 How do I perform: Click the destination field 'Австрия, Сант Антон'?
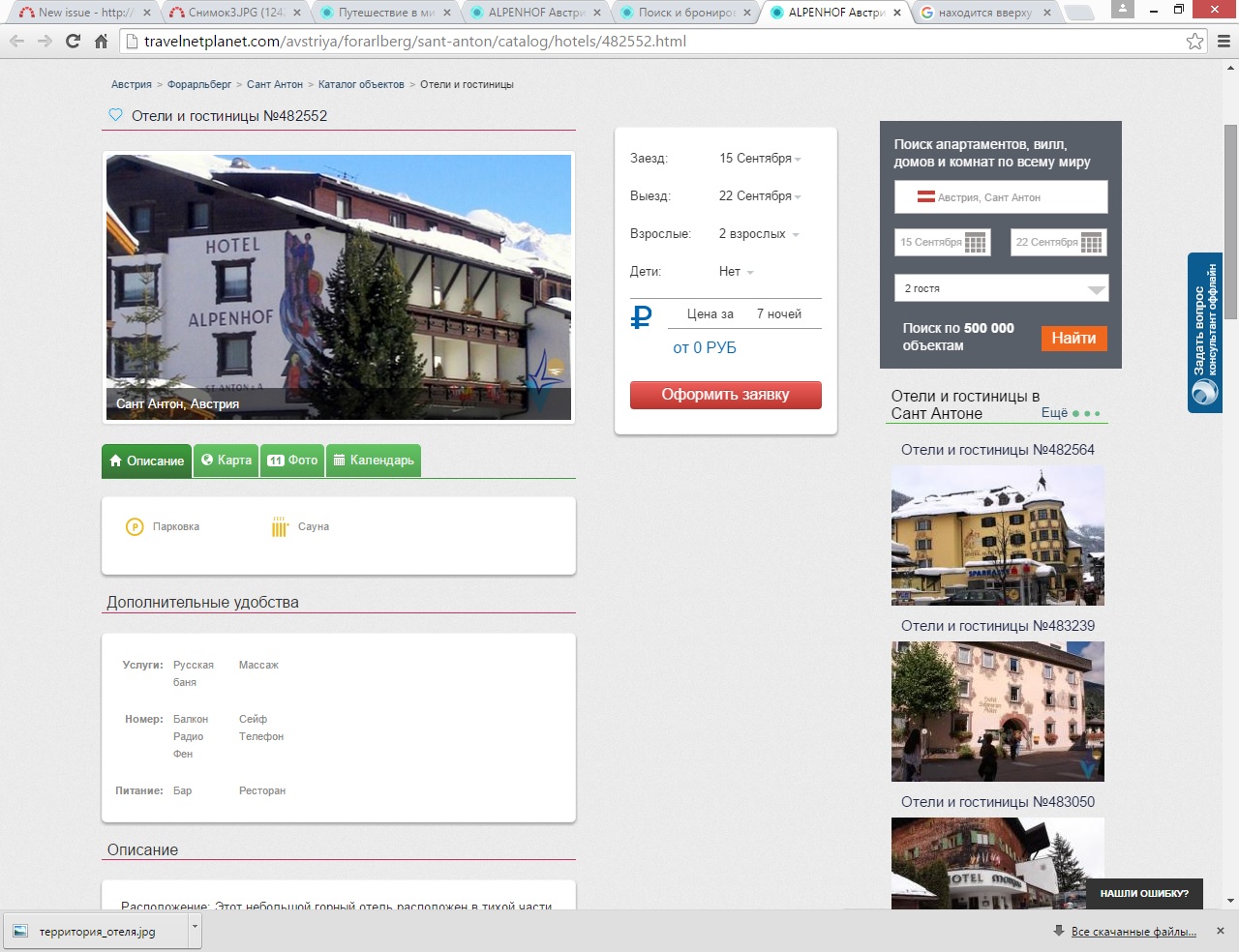[1001, 197]
